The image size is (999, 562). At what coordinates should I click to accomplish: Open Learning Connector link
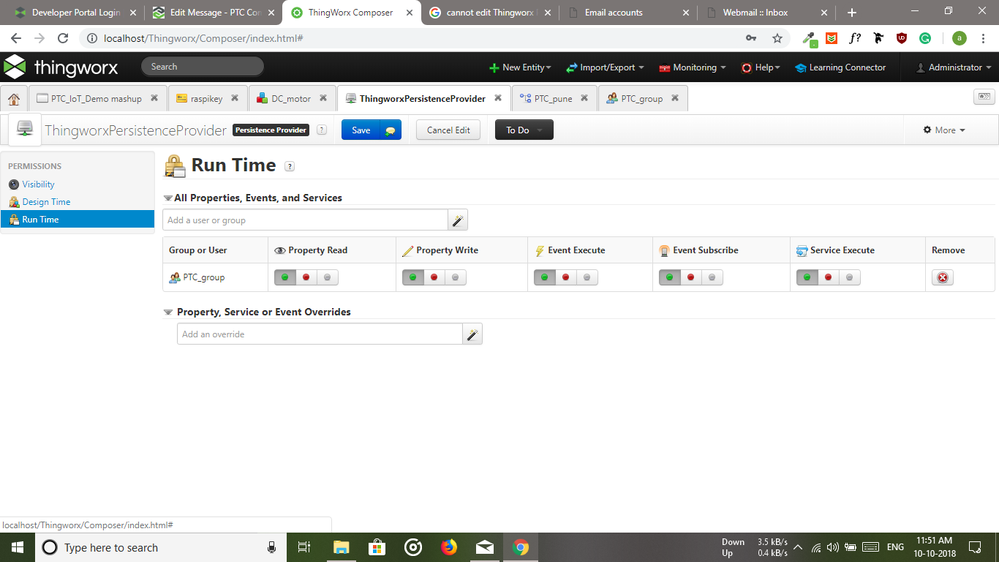840,68
